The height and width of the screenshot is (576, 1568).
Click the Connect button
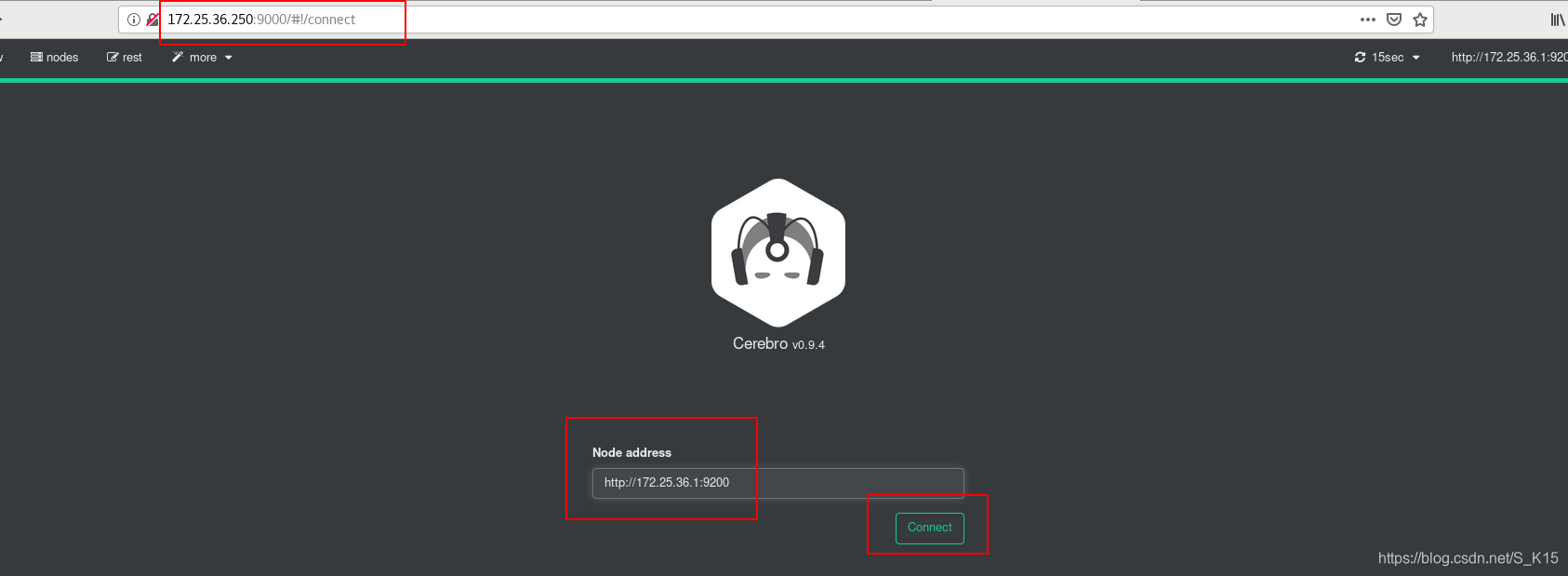[930, 528]
